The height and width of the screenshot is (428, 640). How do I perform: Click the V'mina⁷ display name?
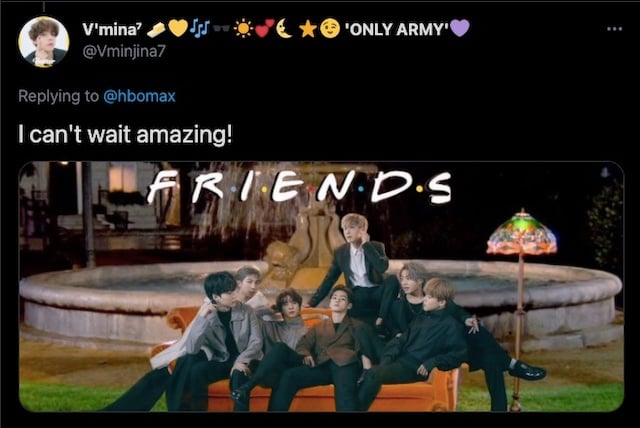(112, 29)
